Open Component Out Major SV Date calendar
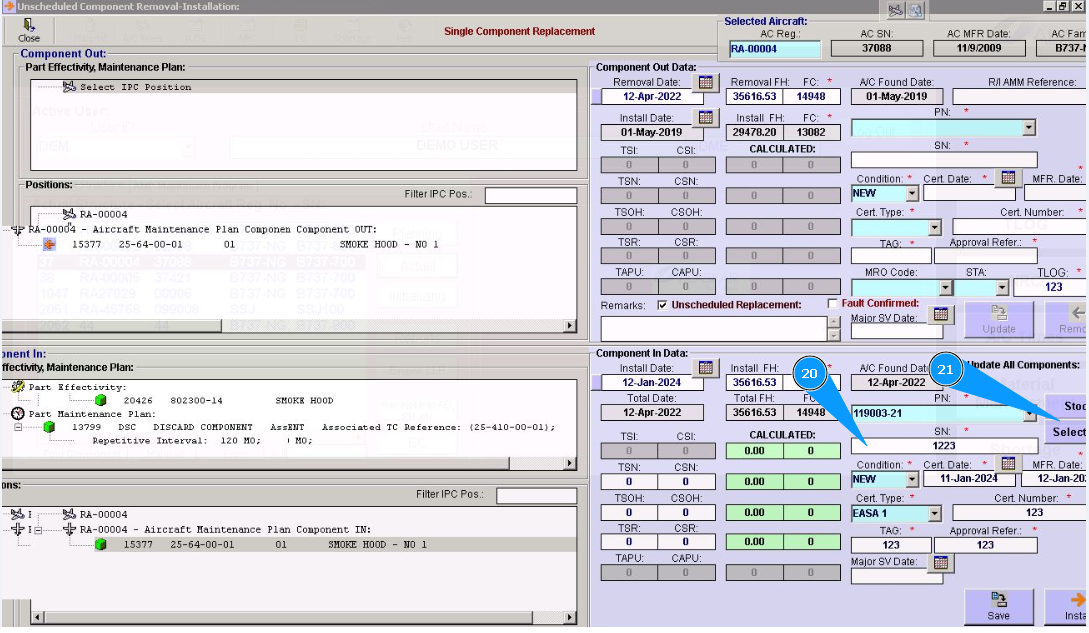 [940, 314]
